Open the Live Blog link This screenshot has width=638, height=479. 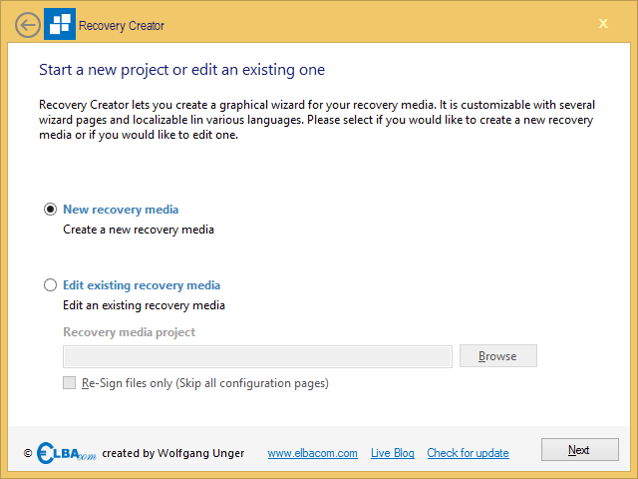[x=393, y=453]
